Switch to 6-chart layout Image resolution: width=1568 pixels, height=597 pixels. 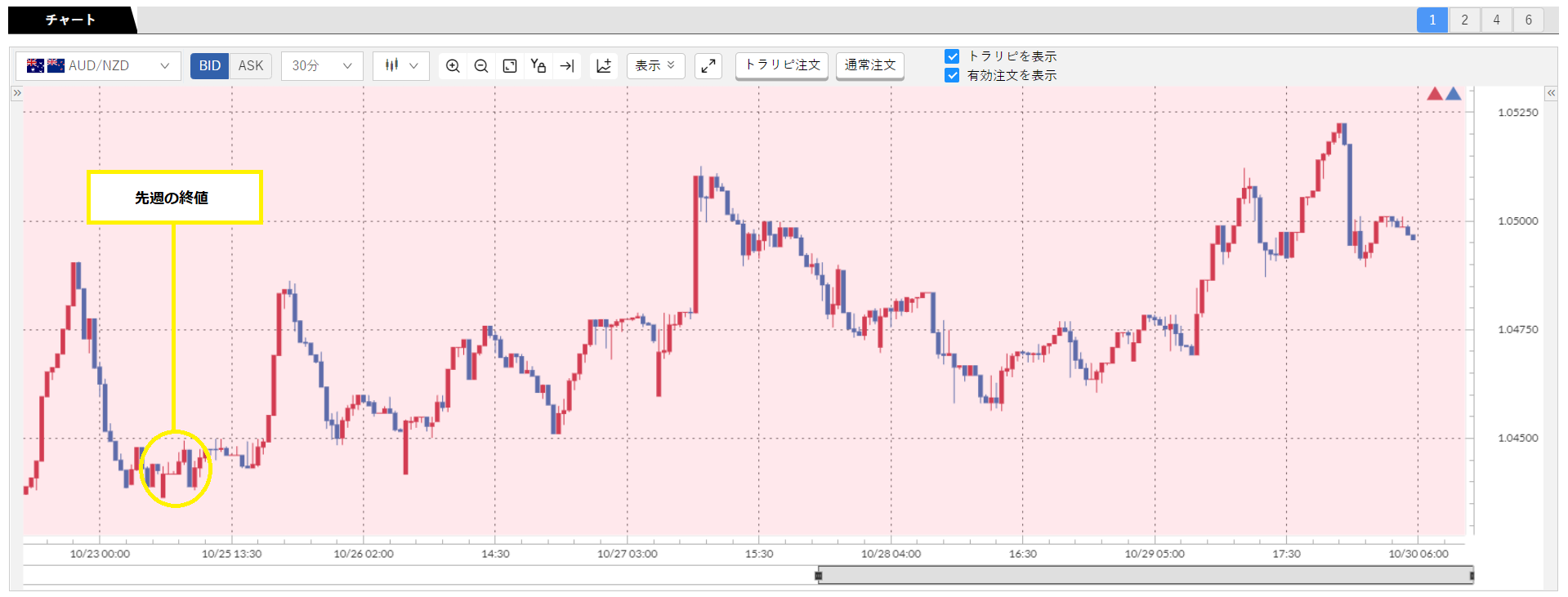coord(1528,20)
